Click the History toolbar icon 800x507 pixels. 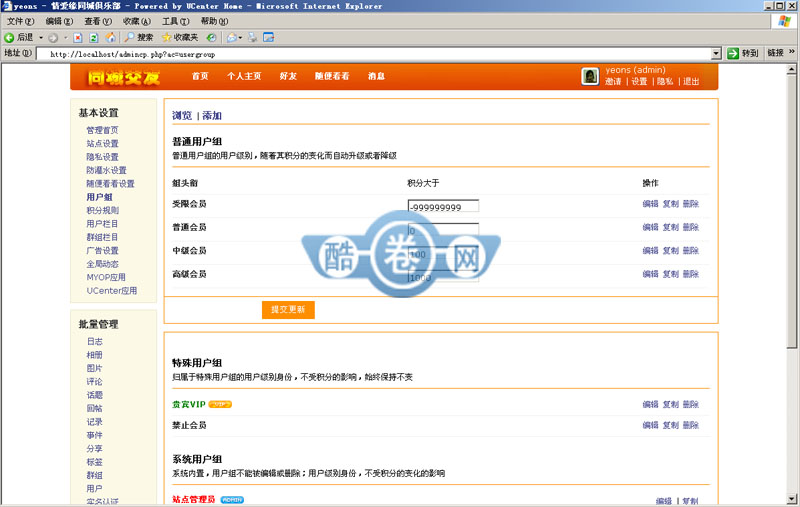(211, 38)
